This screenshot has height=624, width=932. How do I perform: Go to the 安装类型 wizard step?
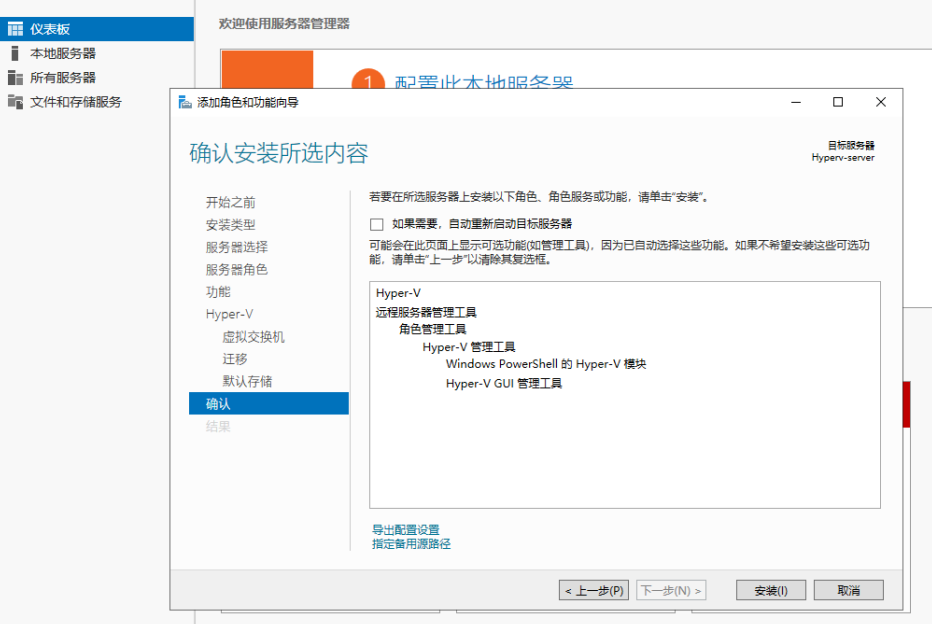(231, 225)
